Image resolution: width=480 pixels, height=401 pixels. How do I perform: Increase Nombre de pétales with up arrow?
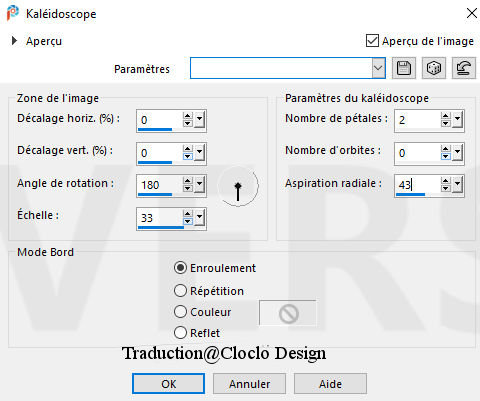[446, 116]
